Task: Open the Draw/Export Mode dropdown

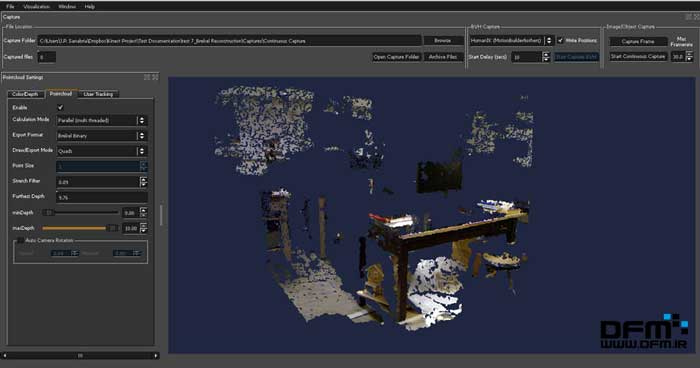Action: pos(102,151)
